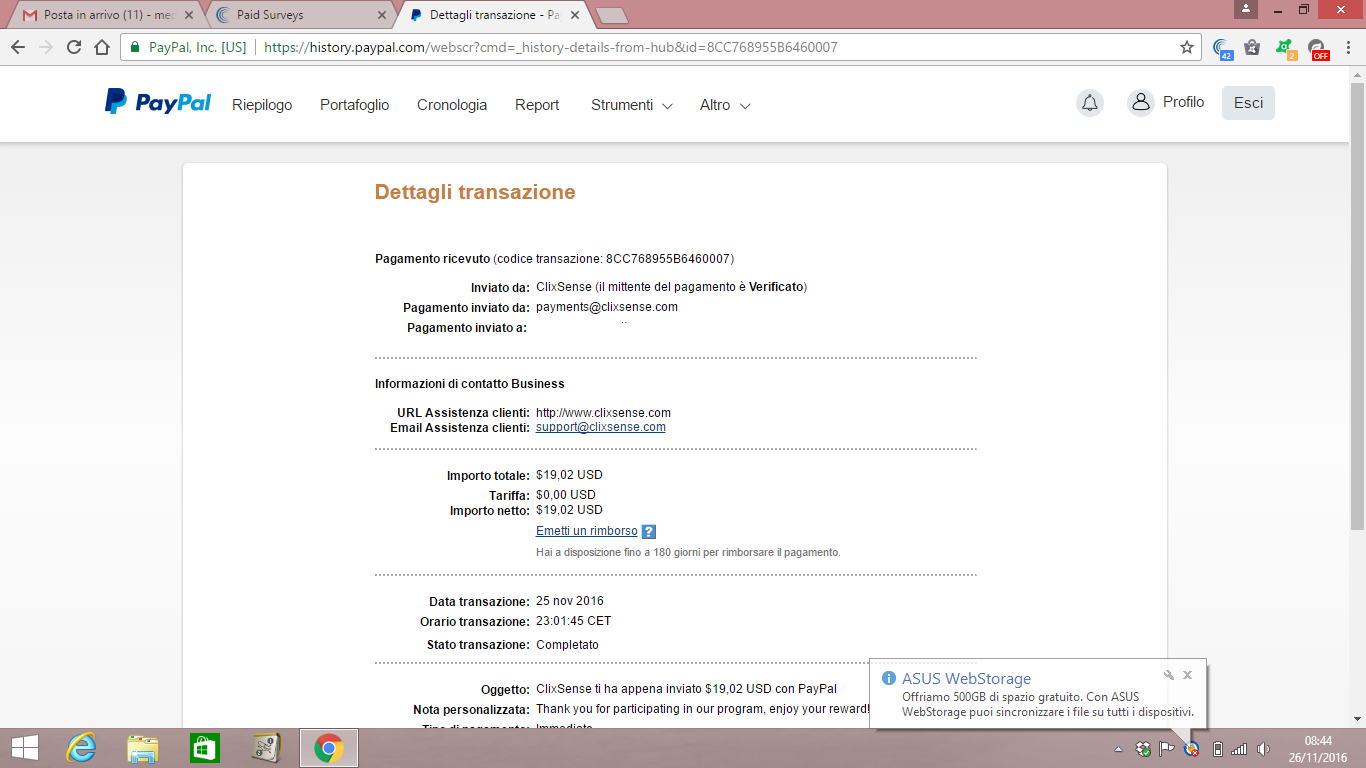Select the Dettagli transazione browser tab

point(494,15)
